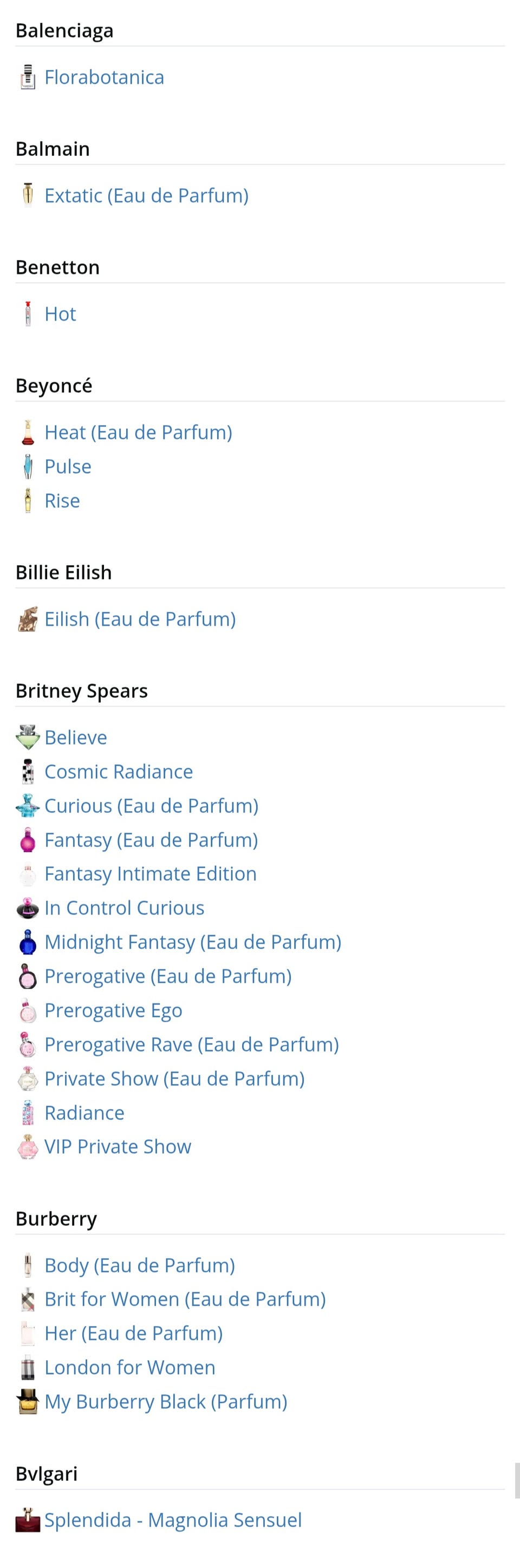Viewport: 520px width, 1568px height.
Task: Click the Midnight Fantasy blue bottle icon
Action: 28,942
